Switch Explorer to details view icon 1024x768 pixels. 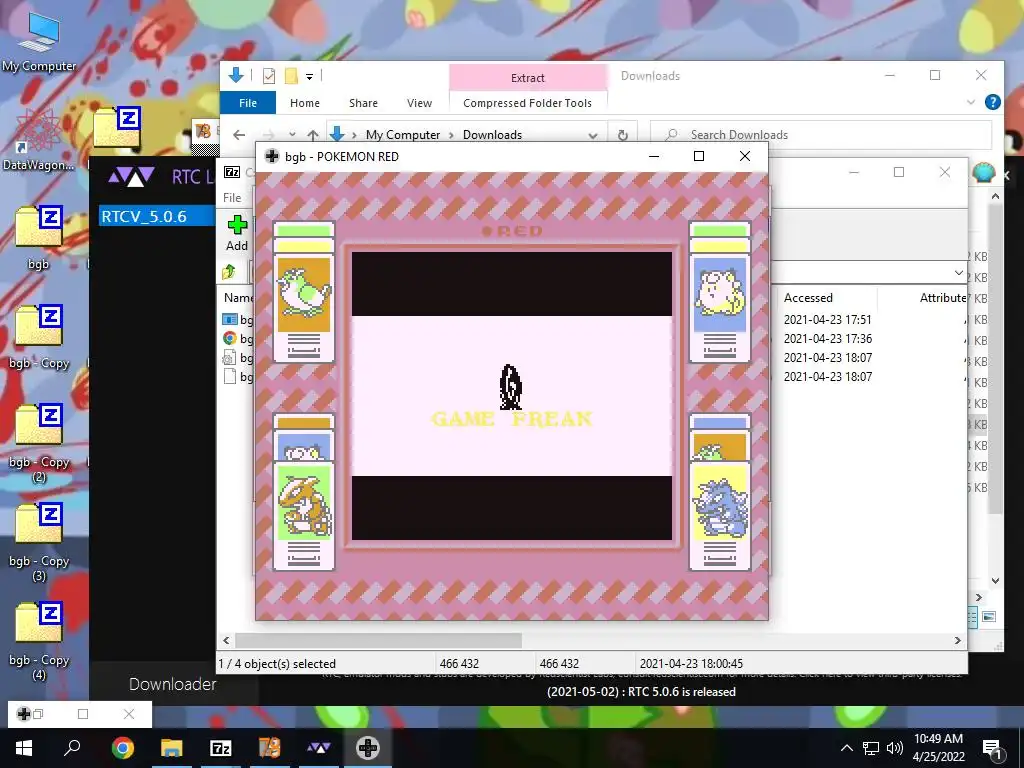972,617
